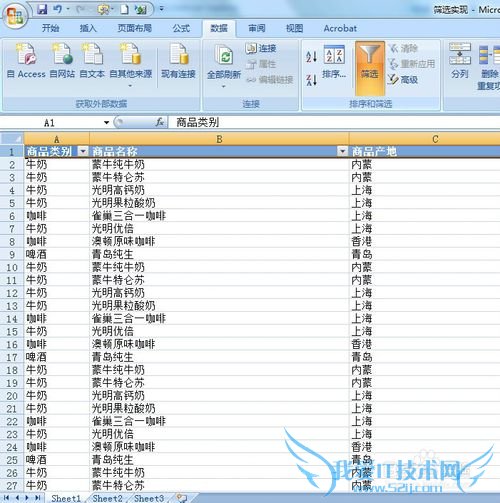Select header cell 商品产地

(425, 151)
